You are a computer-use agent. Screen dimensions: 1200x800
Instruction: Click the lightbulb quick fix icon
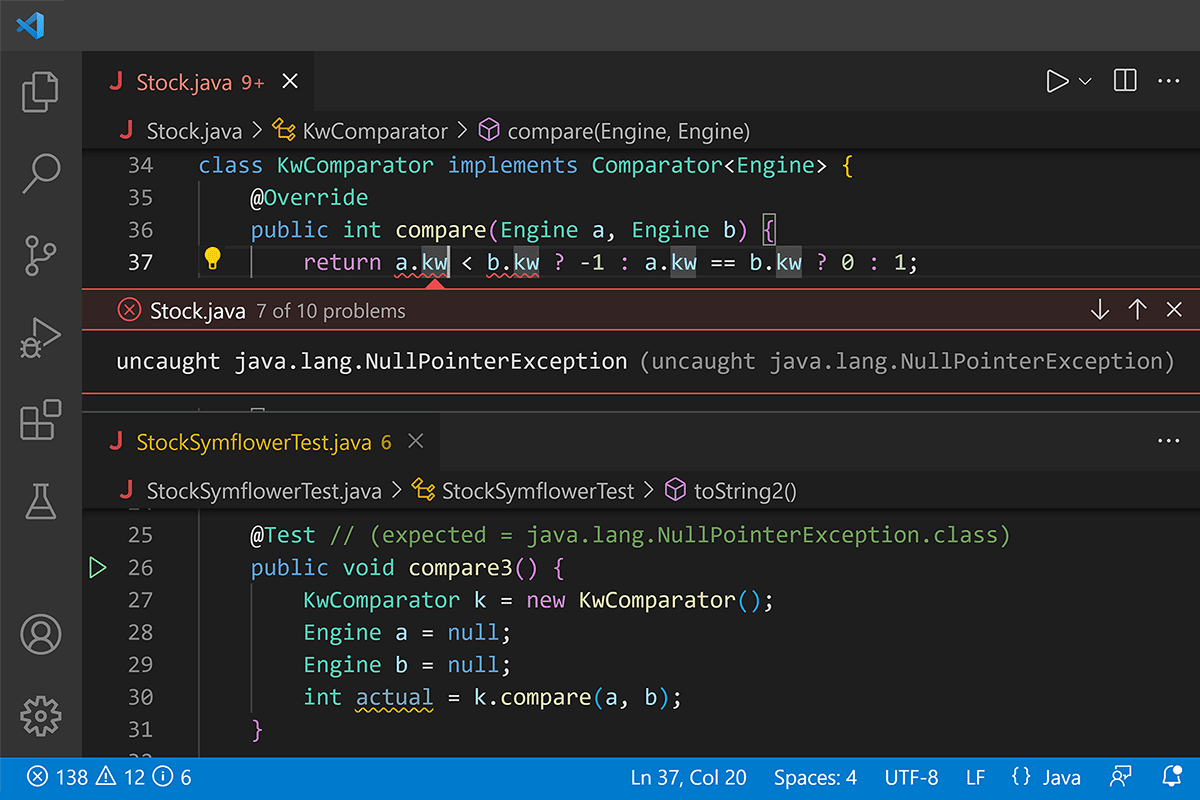pos(212,259)
